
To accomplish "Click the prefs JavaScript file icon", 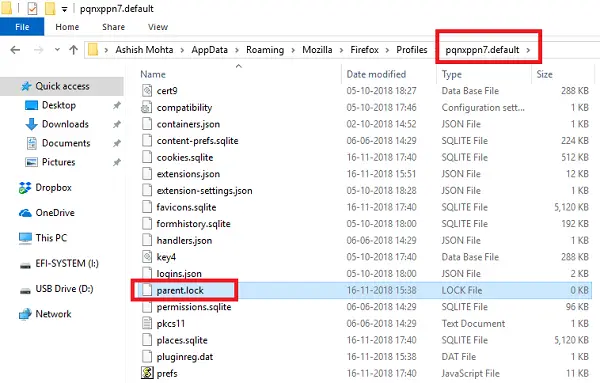I will [x=147, y=373].
